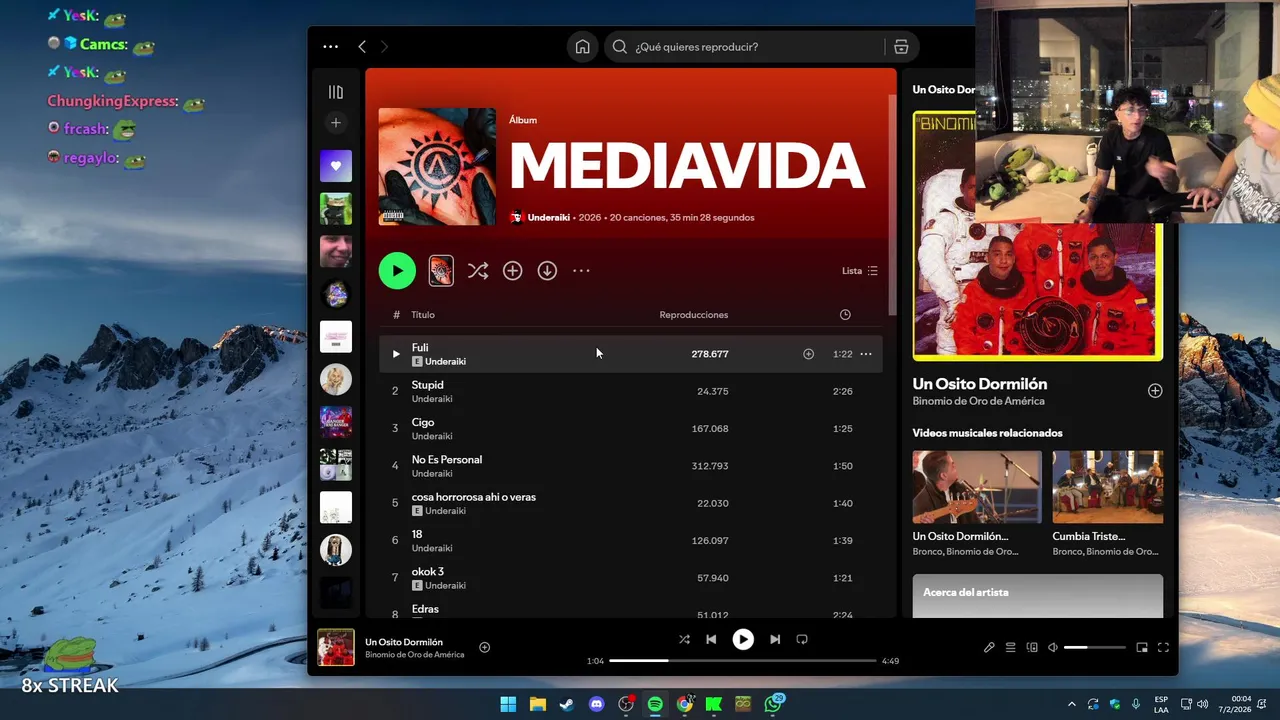Screen dimensions: 1280x720
Task: Open connect to a device
Action: (1032, 647)
